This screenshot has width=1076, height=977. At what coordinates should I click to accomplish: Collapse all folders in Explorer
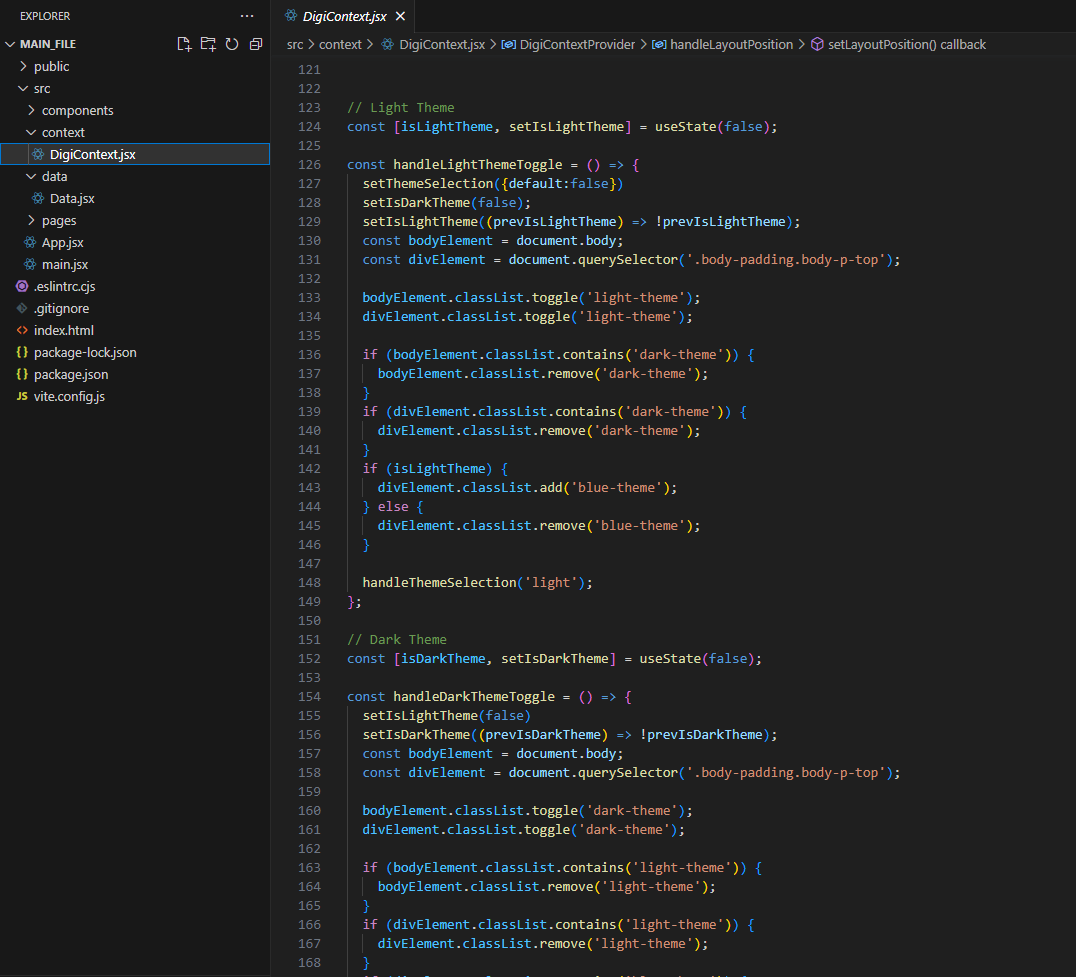click(x=256, y=44)
